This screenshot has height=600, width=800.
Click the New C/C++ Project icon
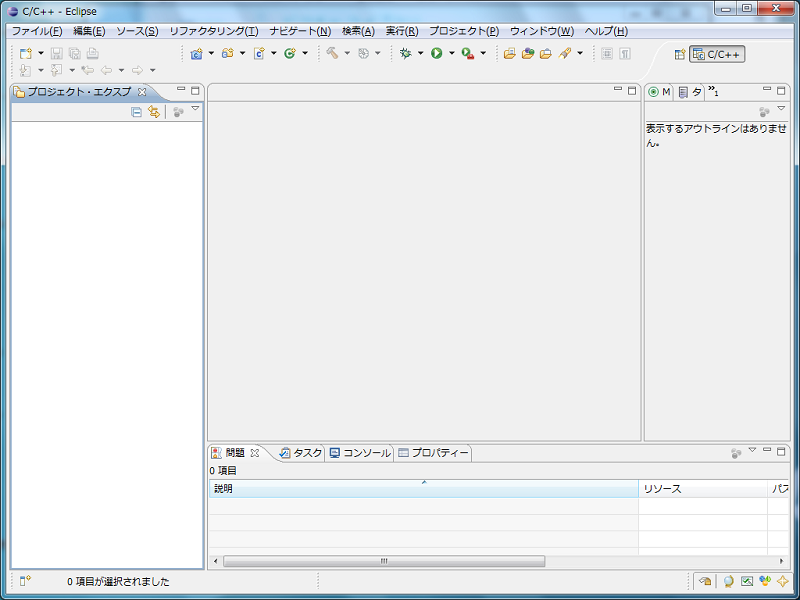pyautogui.click(x=197, y=53)
